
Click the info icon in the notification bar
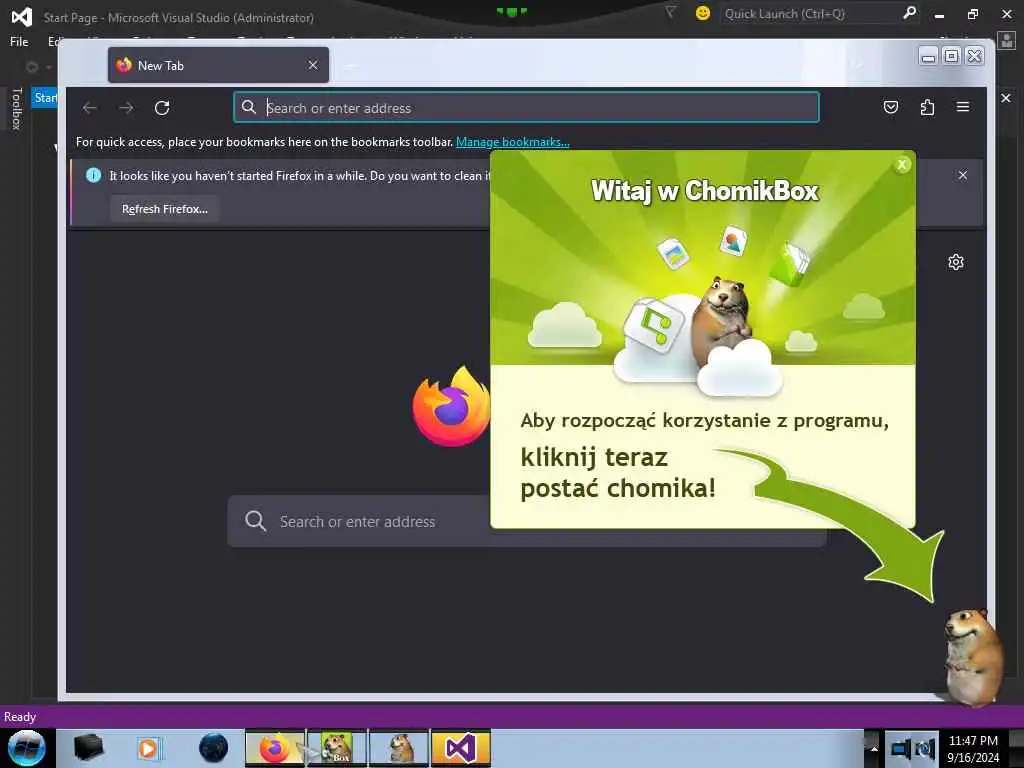(93, 175)
